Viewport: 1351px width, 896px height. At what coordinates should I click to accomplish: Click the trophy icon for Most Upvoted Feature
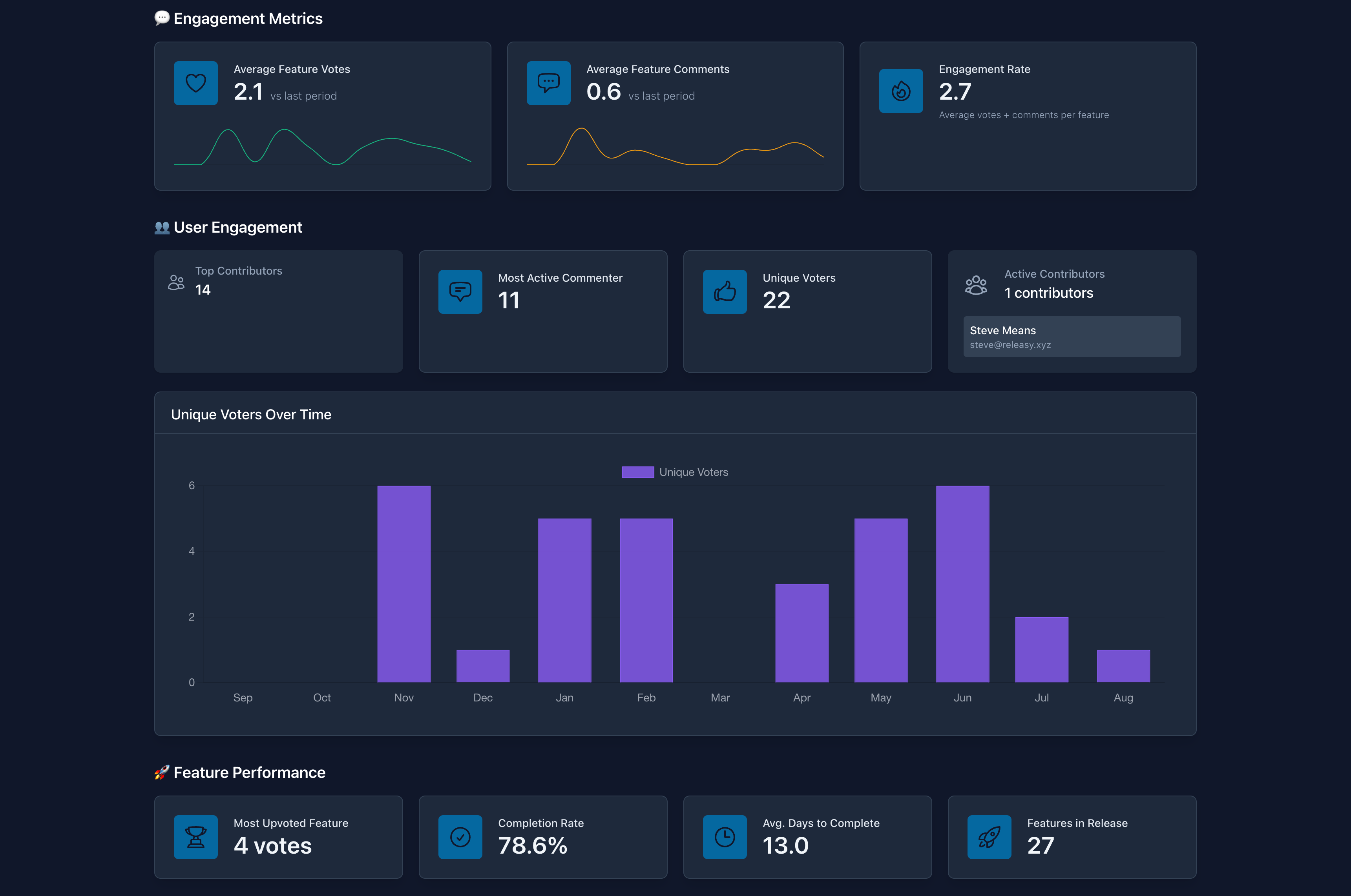195,837
